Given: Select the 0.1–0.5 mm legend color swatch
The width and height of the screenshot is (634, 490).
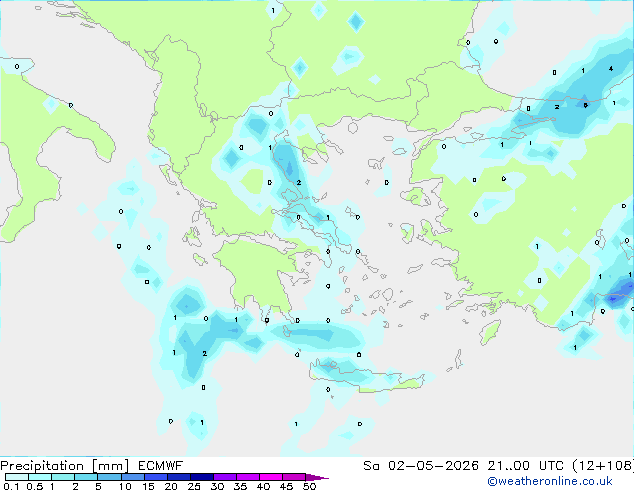Looking at the screenshot, I should pyautogui.click(x=17, y=477).
